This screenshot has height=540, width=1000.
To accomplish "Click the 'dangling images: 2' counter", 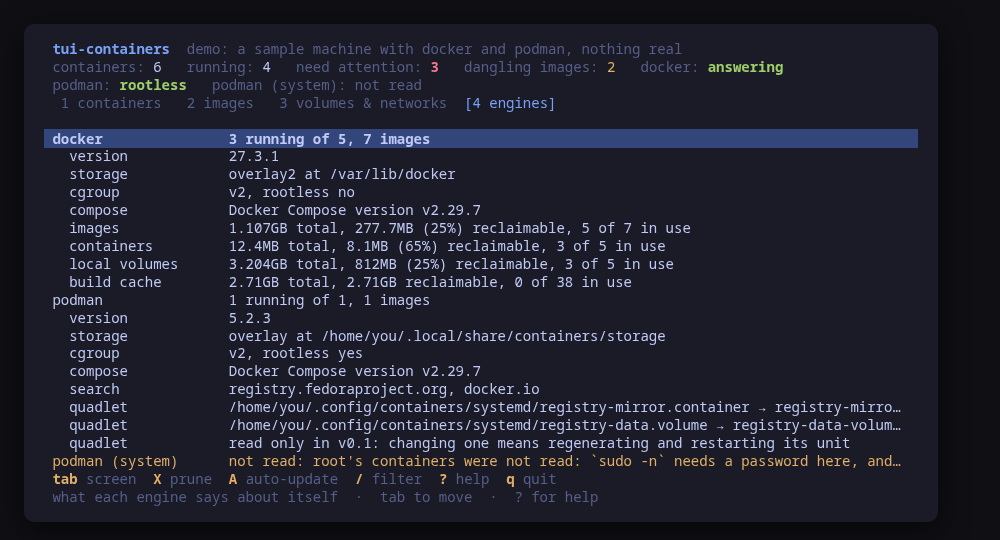I will [540, 68].
